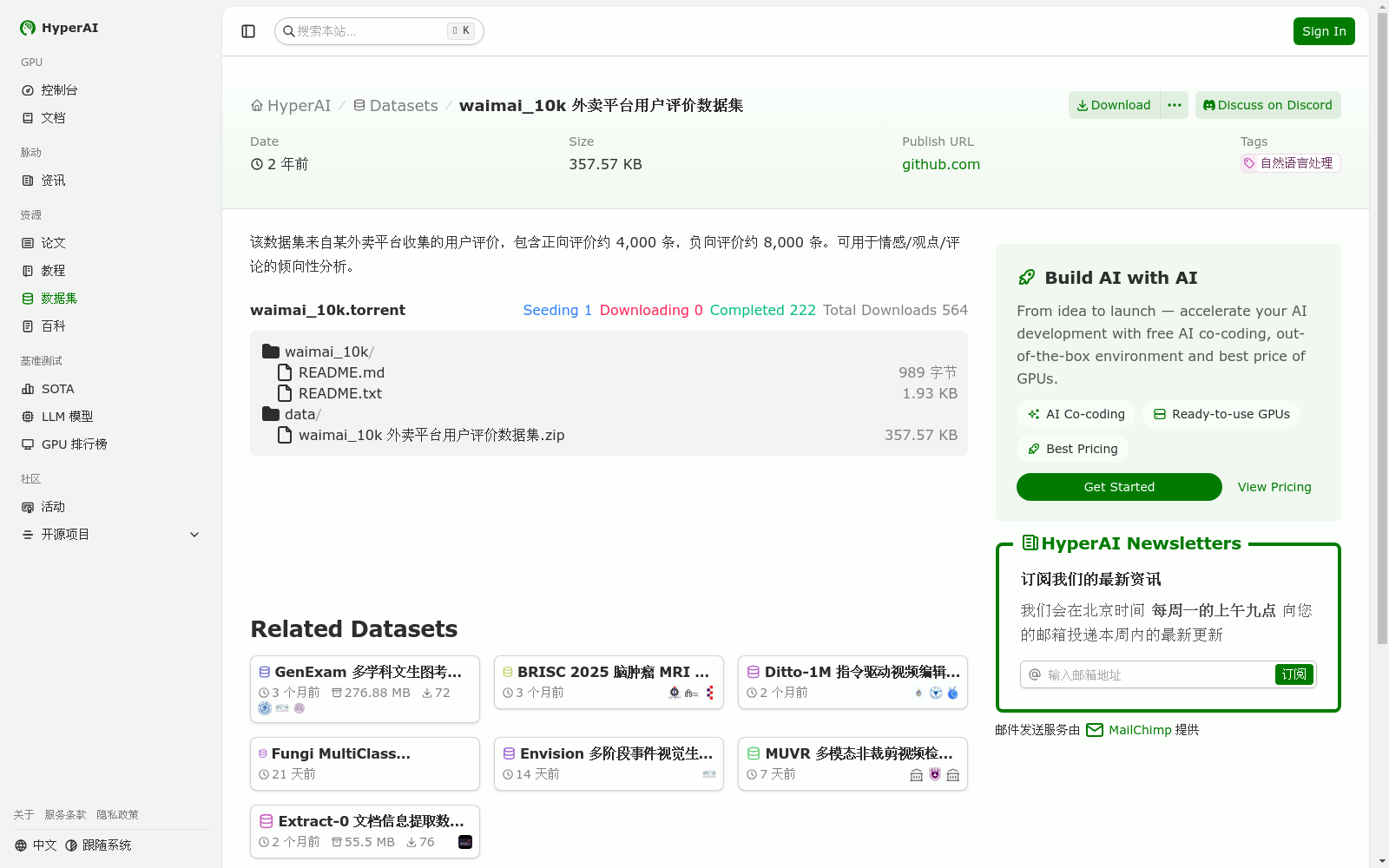
Task: Open the GenExam dataset card
Action: pos(365,689)
